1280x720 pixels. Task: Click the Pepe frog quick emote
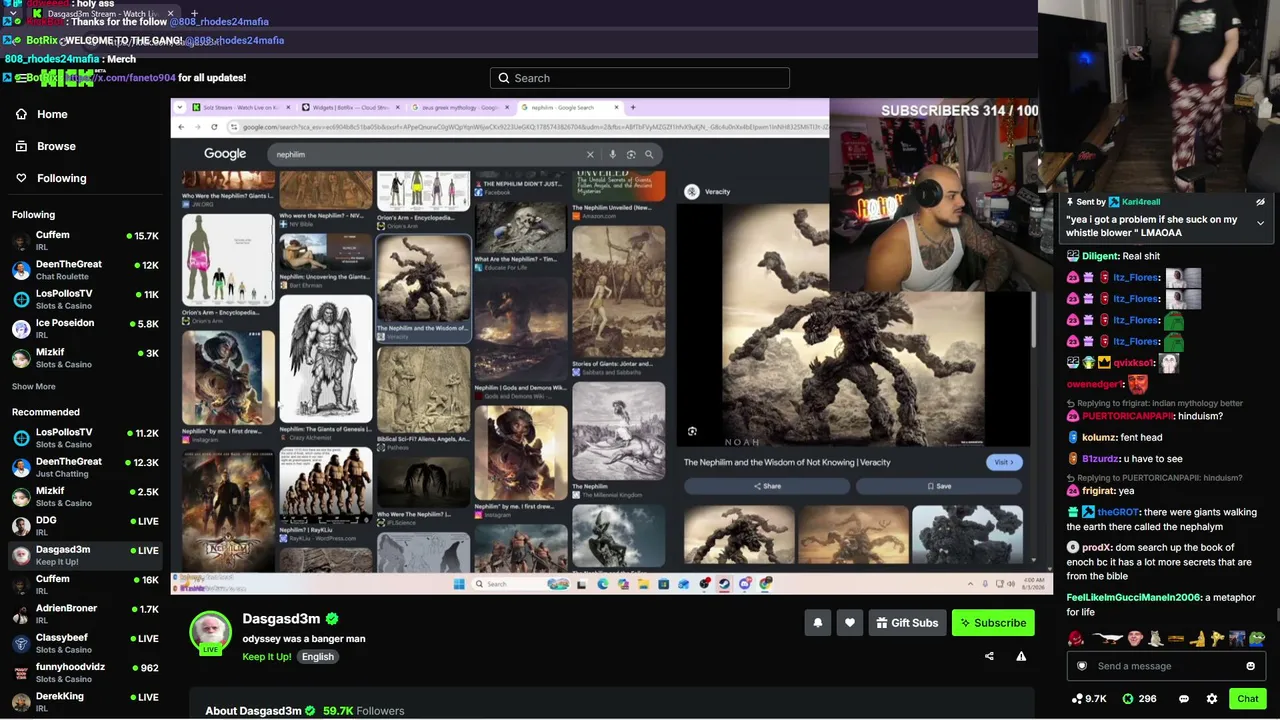[x=1256, y=638]
